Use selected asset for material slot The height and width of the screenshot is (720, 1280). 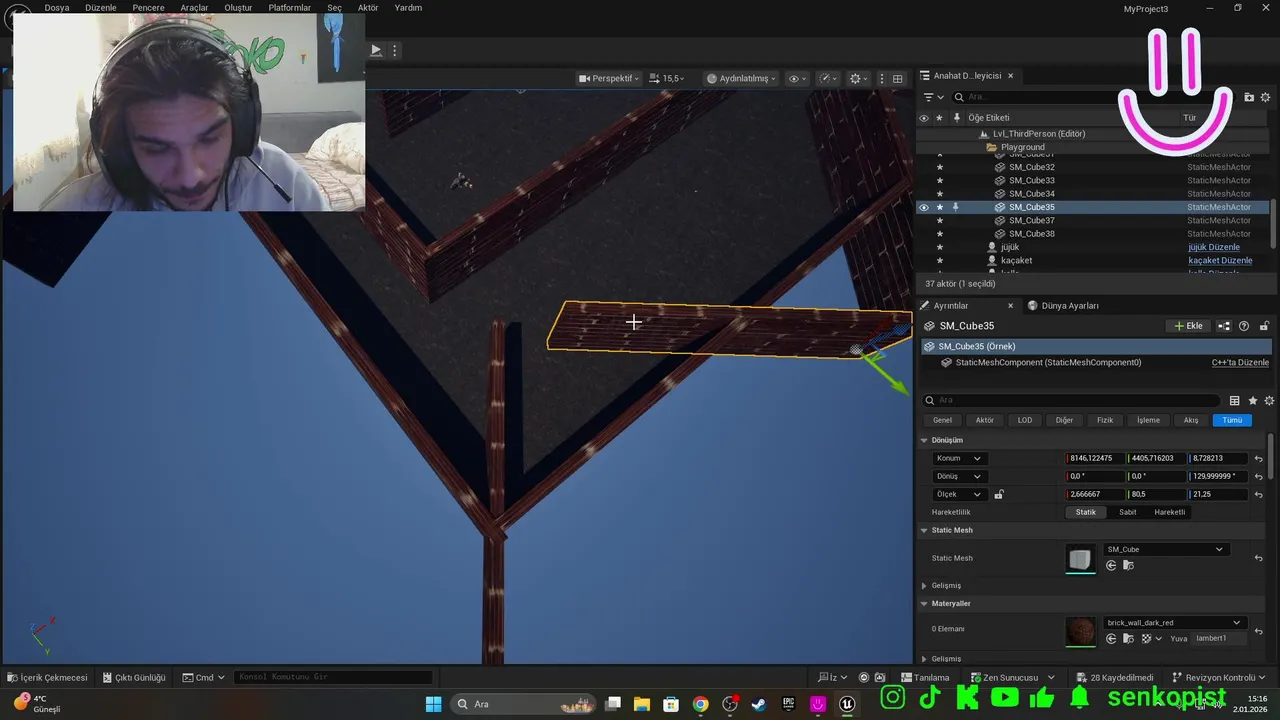click(x=1111, y=638)
